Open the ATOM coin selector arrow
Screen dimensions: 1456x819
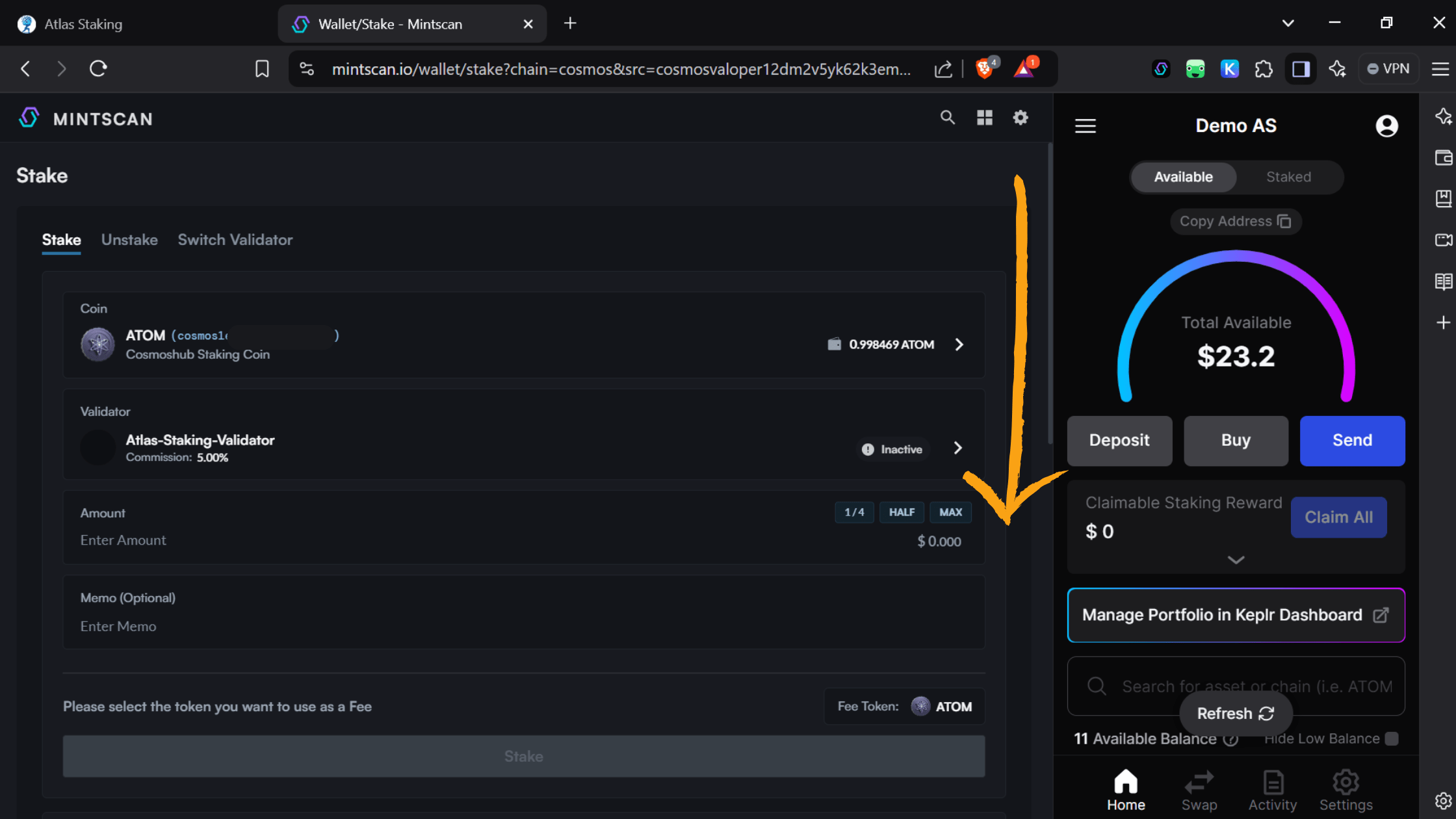(x=959, y=344)
